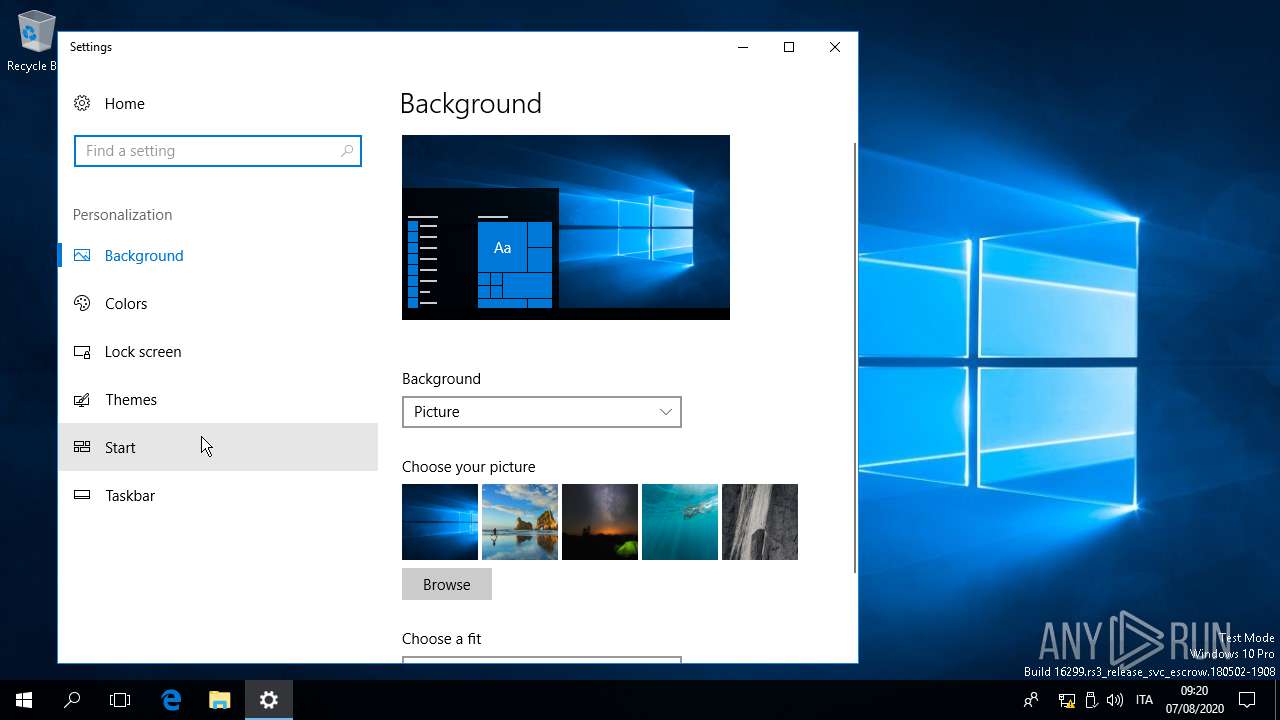The width and height of the screenshot is (1280, 720).
Task: Go to the Colors settings page
Action: pos(218,303)
